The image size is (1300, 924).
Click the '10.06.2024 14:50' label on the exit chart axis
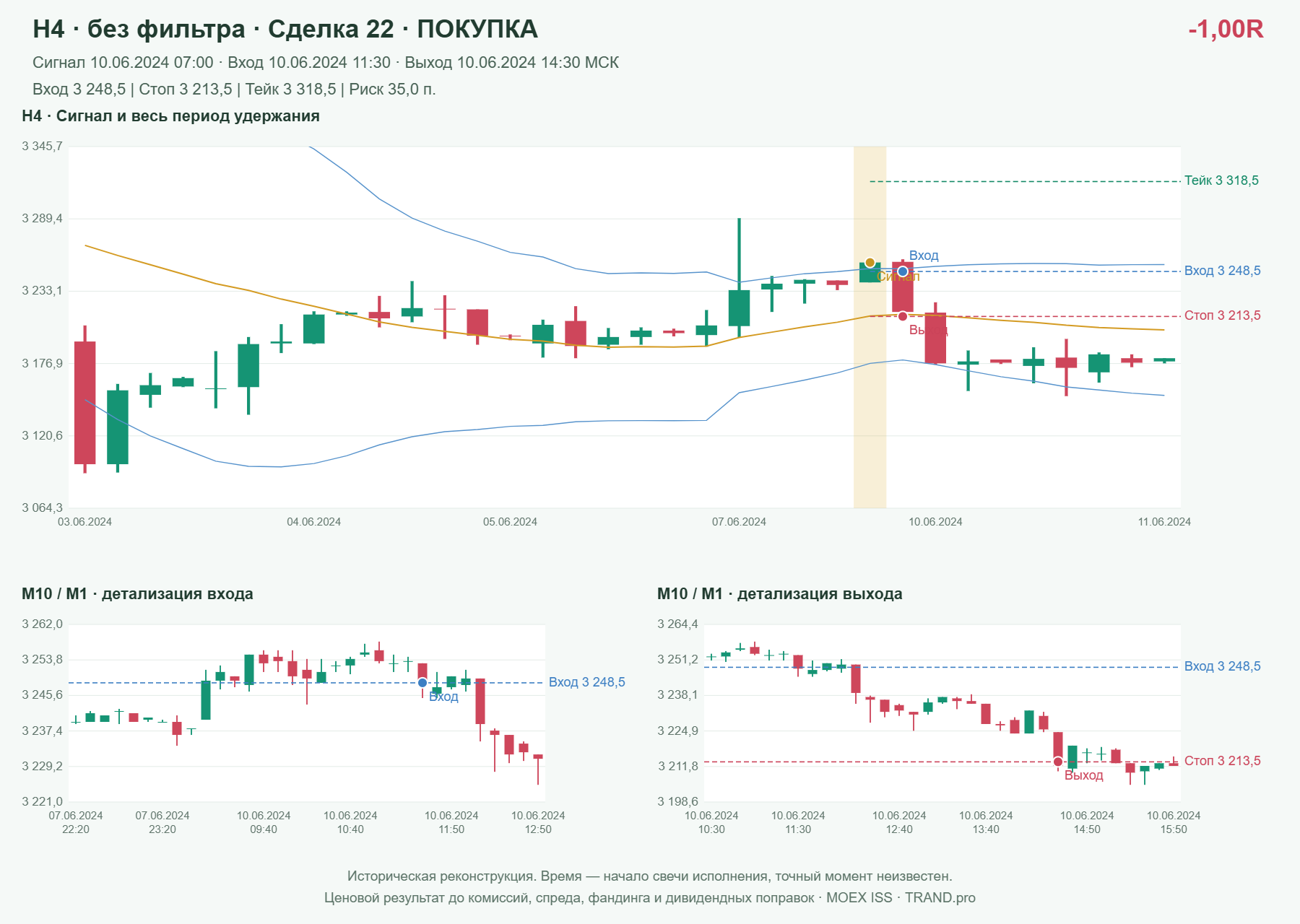pos(1087,822)
